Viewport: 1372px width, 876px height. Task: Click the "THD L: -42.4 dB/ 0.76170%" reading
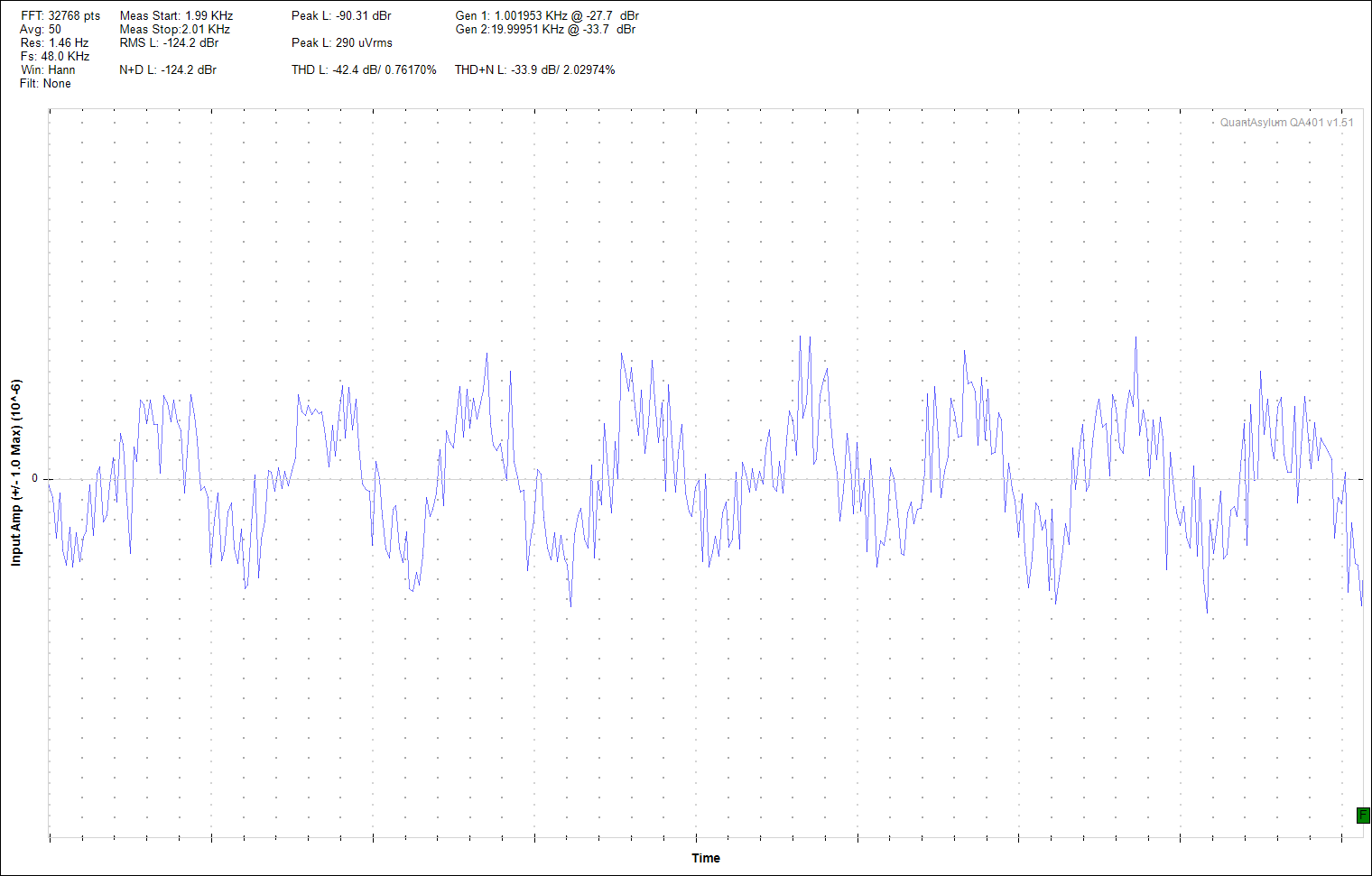364,69
